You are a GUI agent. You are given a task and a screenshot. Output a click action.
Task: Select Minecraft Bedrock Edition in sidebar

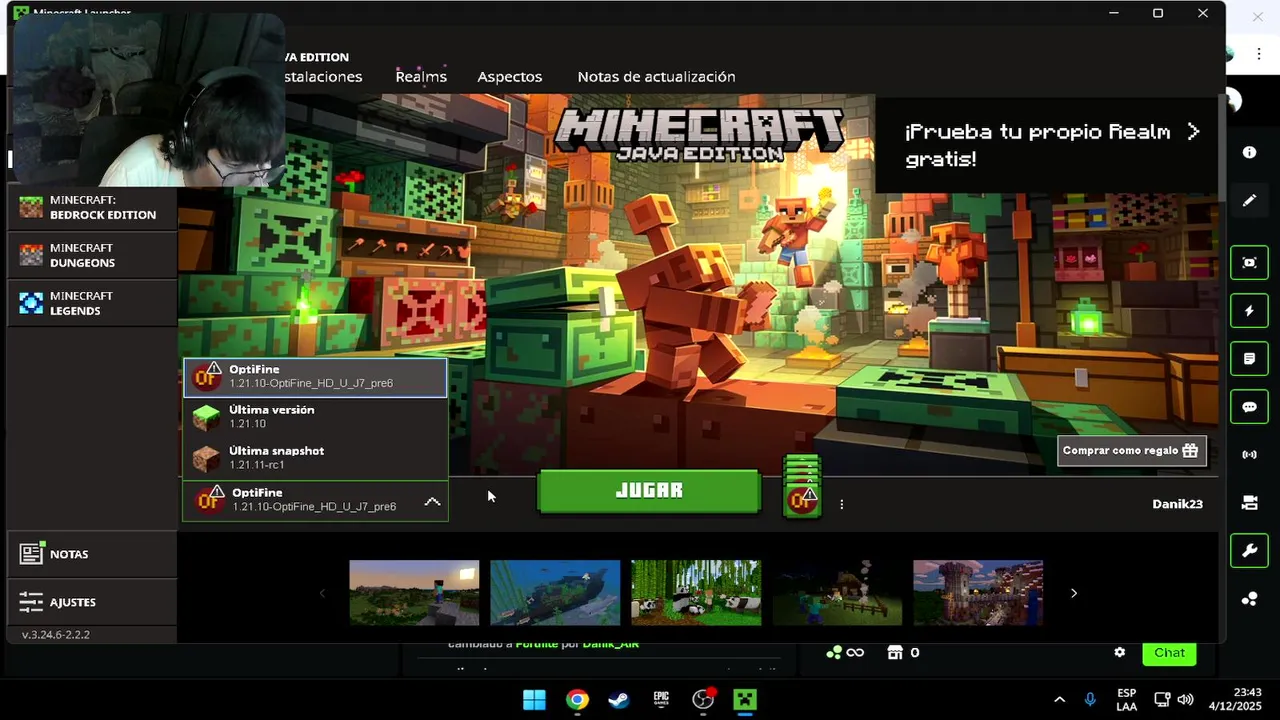[x=92, y=207]
